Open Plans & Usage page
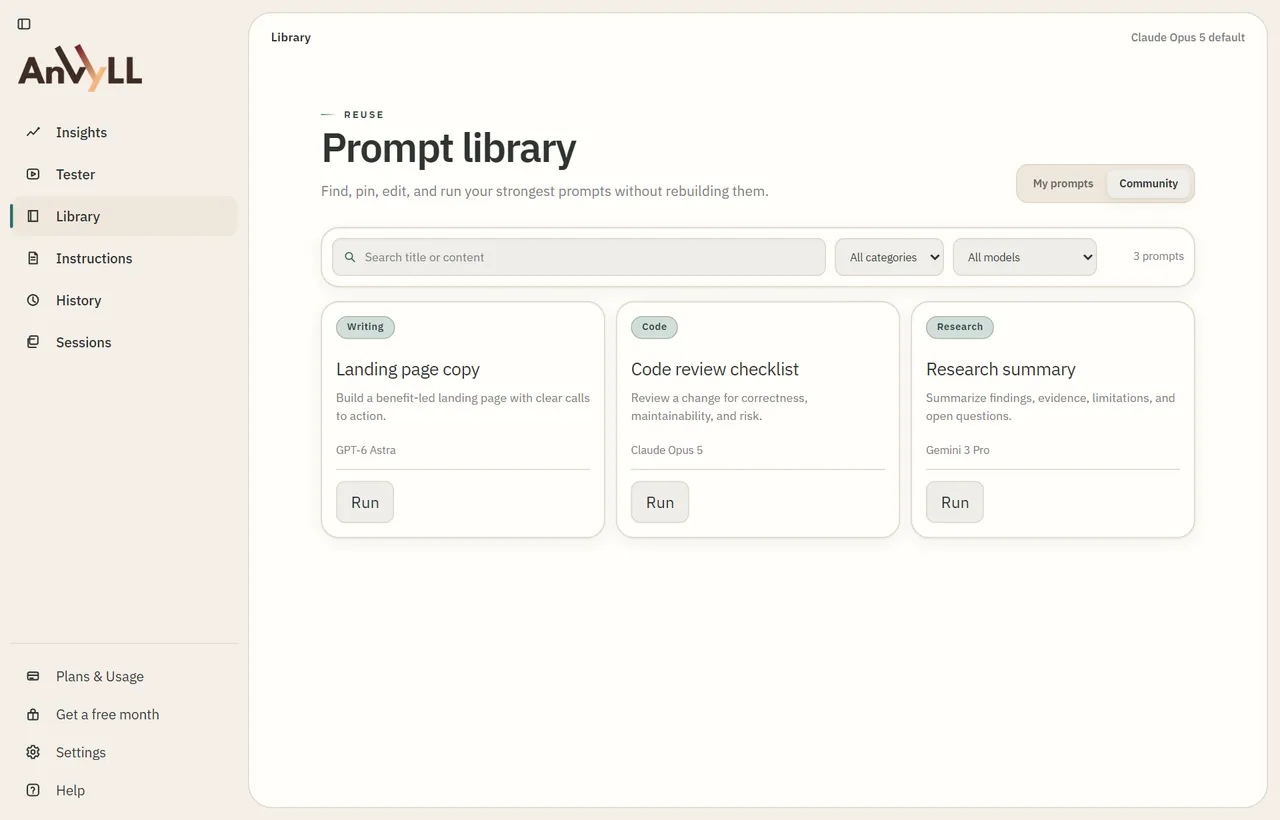1280x820 pixels. 124,676
